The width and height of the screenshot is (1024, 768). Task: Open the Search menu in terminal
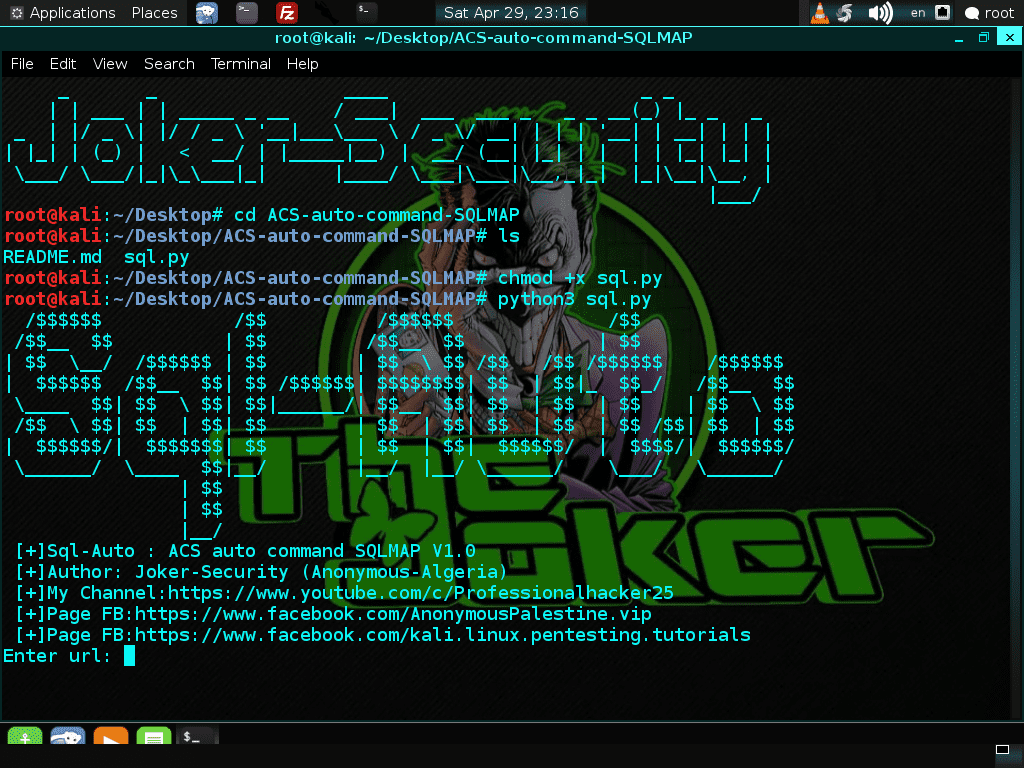169,63
